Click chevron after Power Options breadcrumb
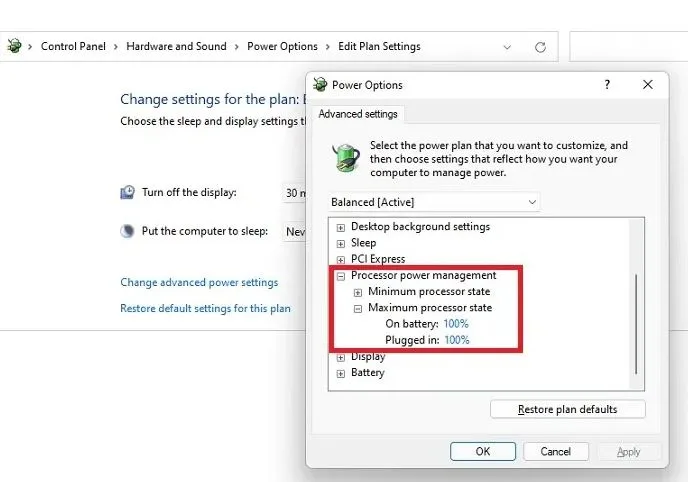Screen dimensions: 688x482 pyautogui.click(x=328, y=46)
